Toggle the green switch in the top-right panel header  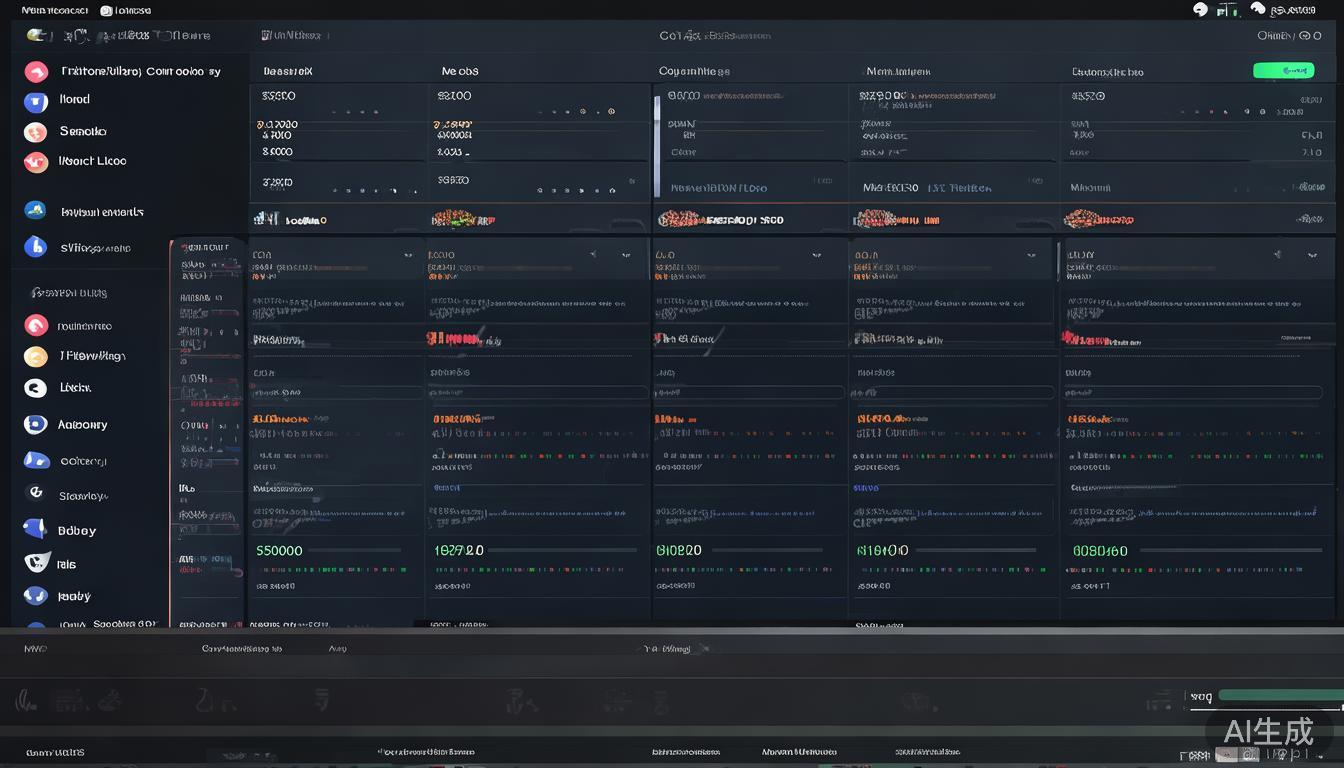1283,71
